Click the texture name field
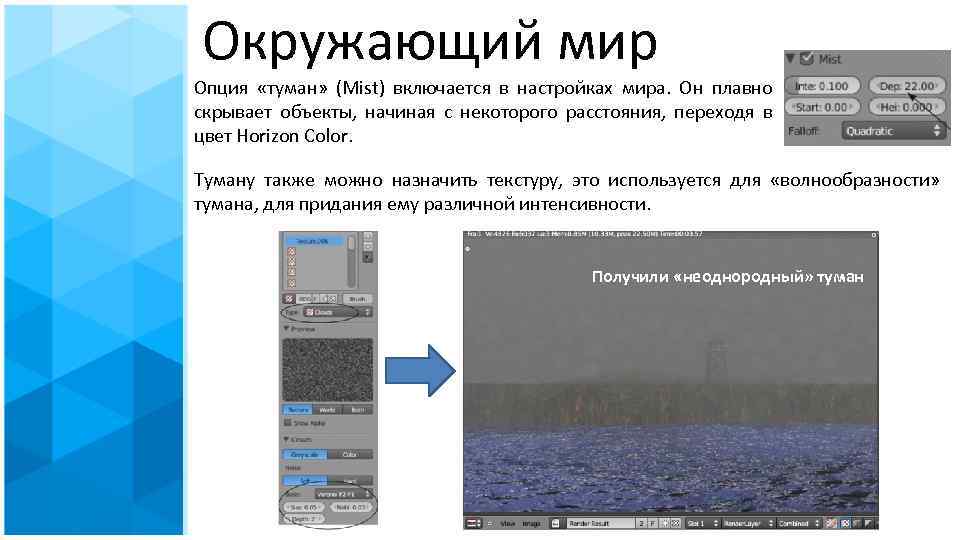Image resolution: width=960 pixels, height=540 pixels. [x=304, y=299]
